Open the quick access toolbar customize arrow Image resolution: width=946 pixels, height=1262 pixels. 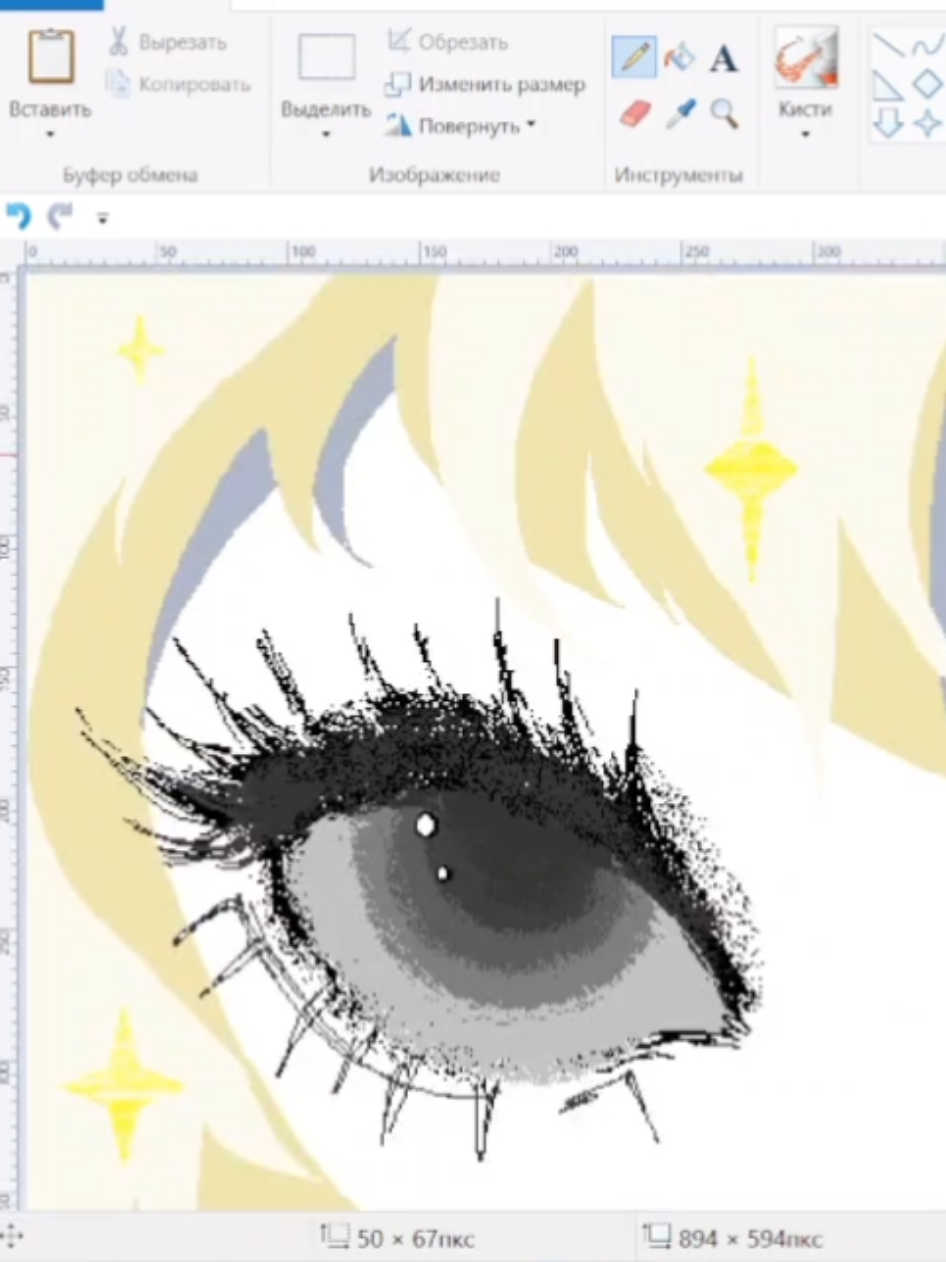point(102,217)
